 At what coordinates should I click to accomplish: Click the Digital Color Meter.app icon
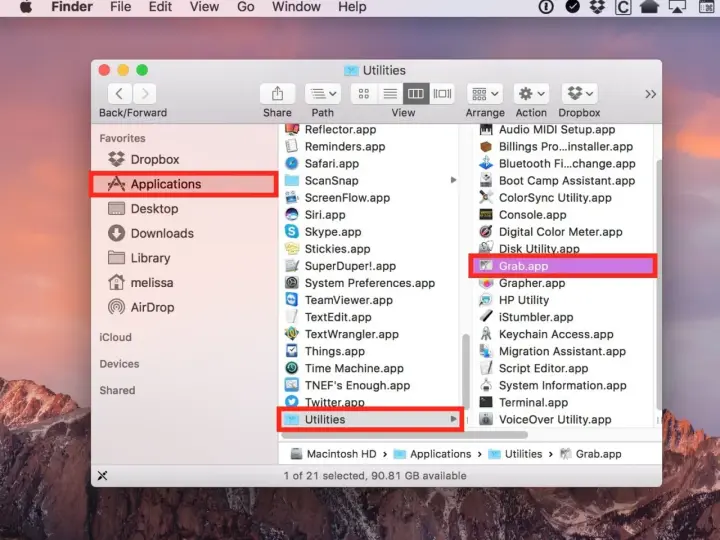pos(486,231)
